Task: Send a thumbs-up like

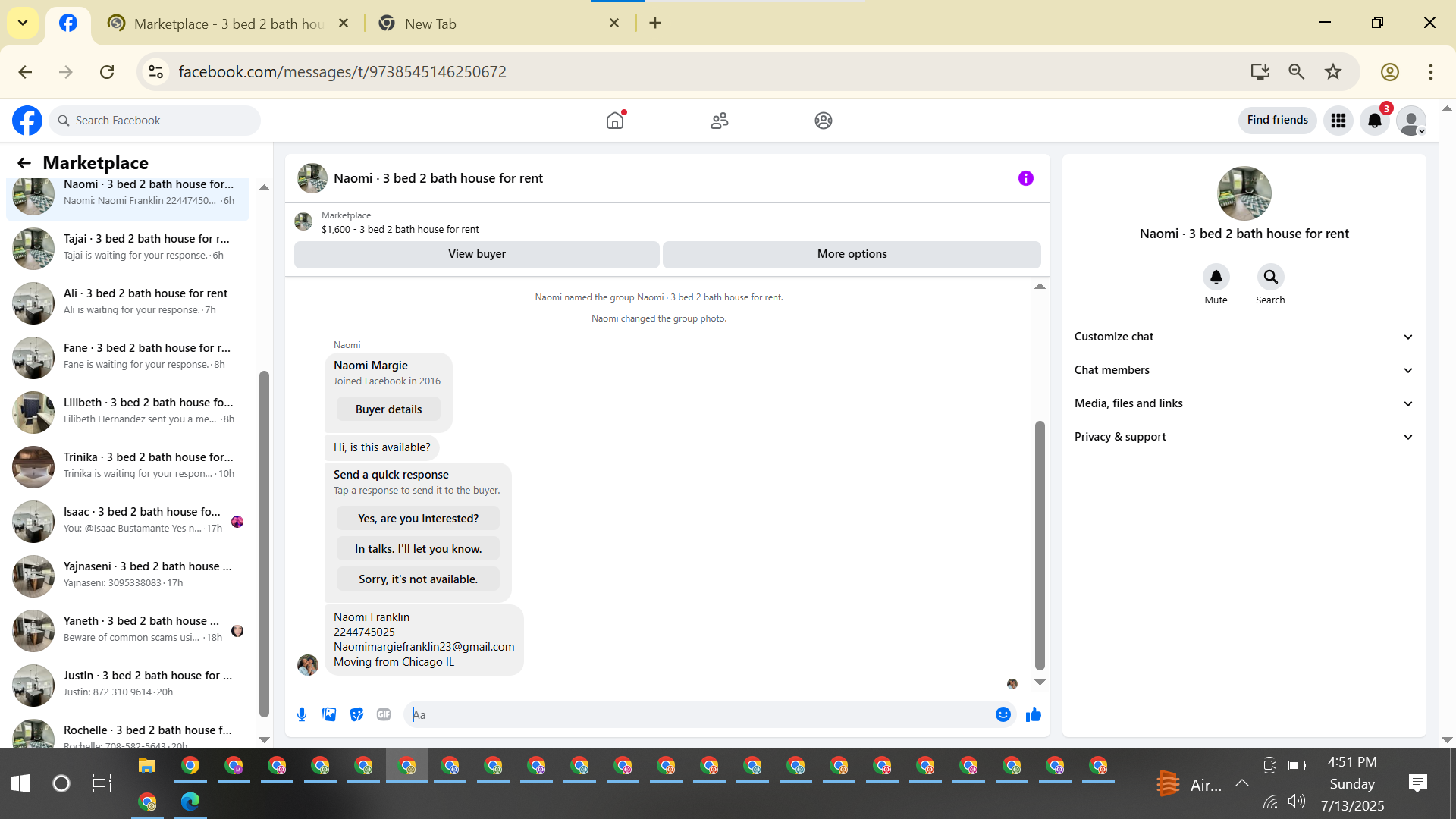Action: coord(1033,714)
